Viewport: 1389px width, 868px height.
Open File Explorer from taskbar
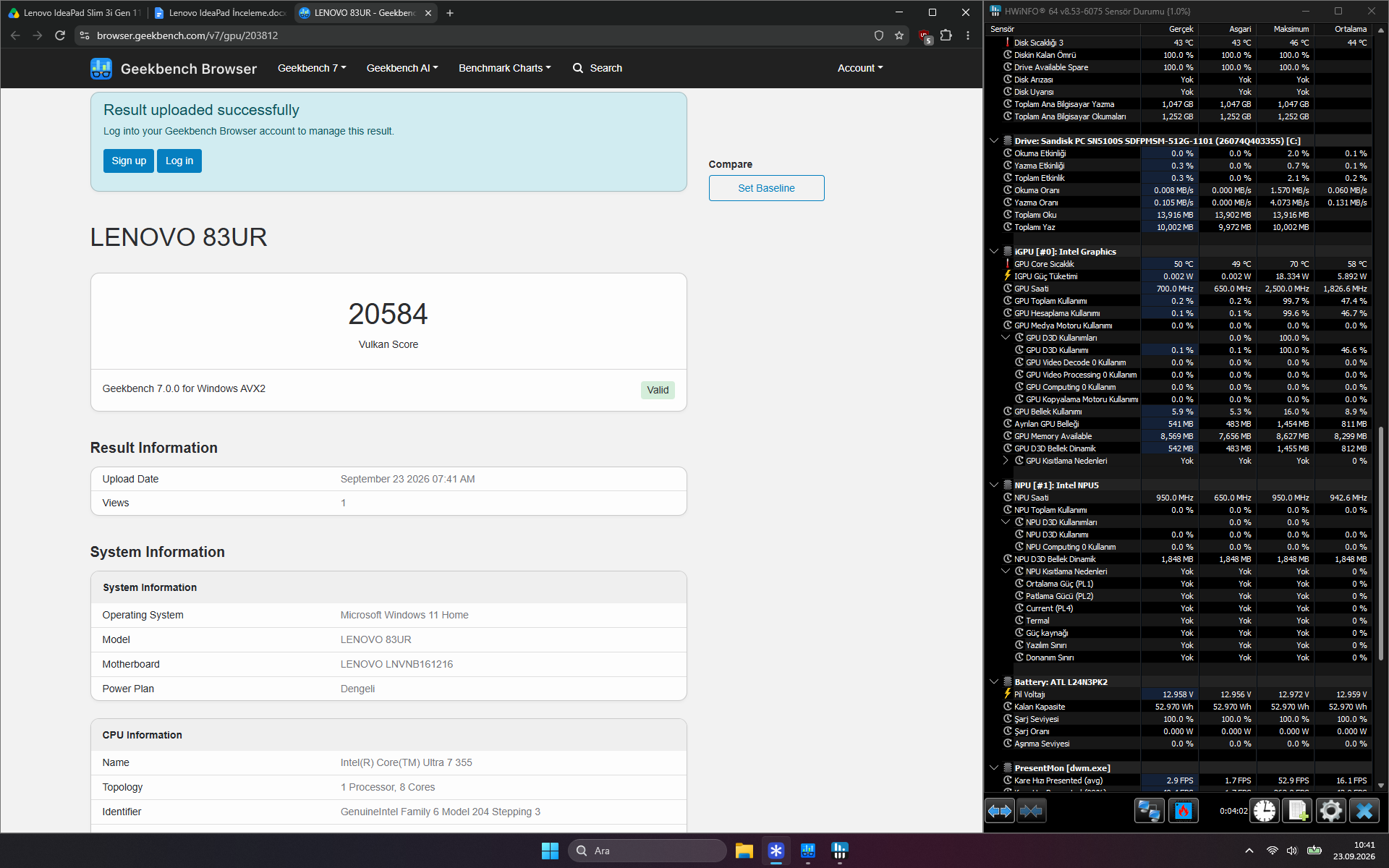pos(744,851)
